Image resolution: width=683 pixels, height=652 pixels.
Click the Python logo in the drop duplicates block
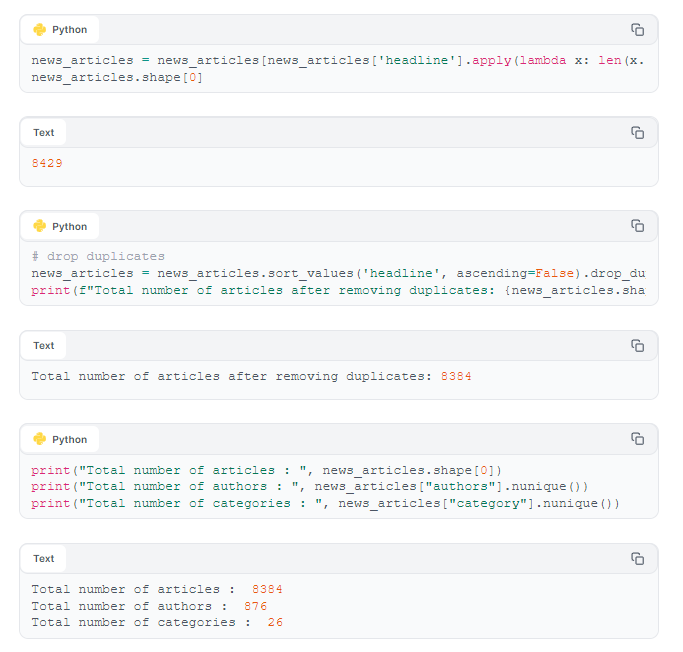[40, 226]
